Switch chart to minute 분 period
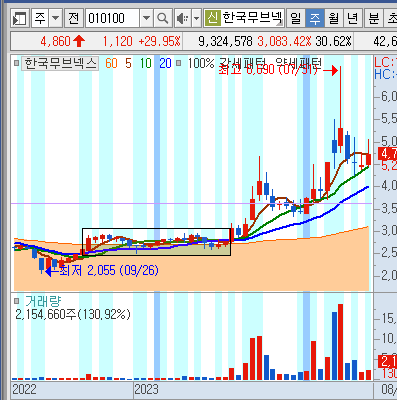Screen dimensions: 397x400 pos(374,18)
